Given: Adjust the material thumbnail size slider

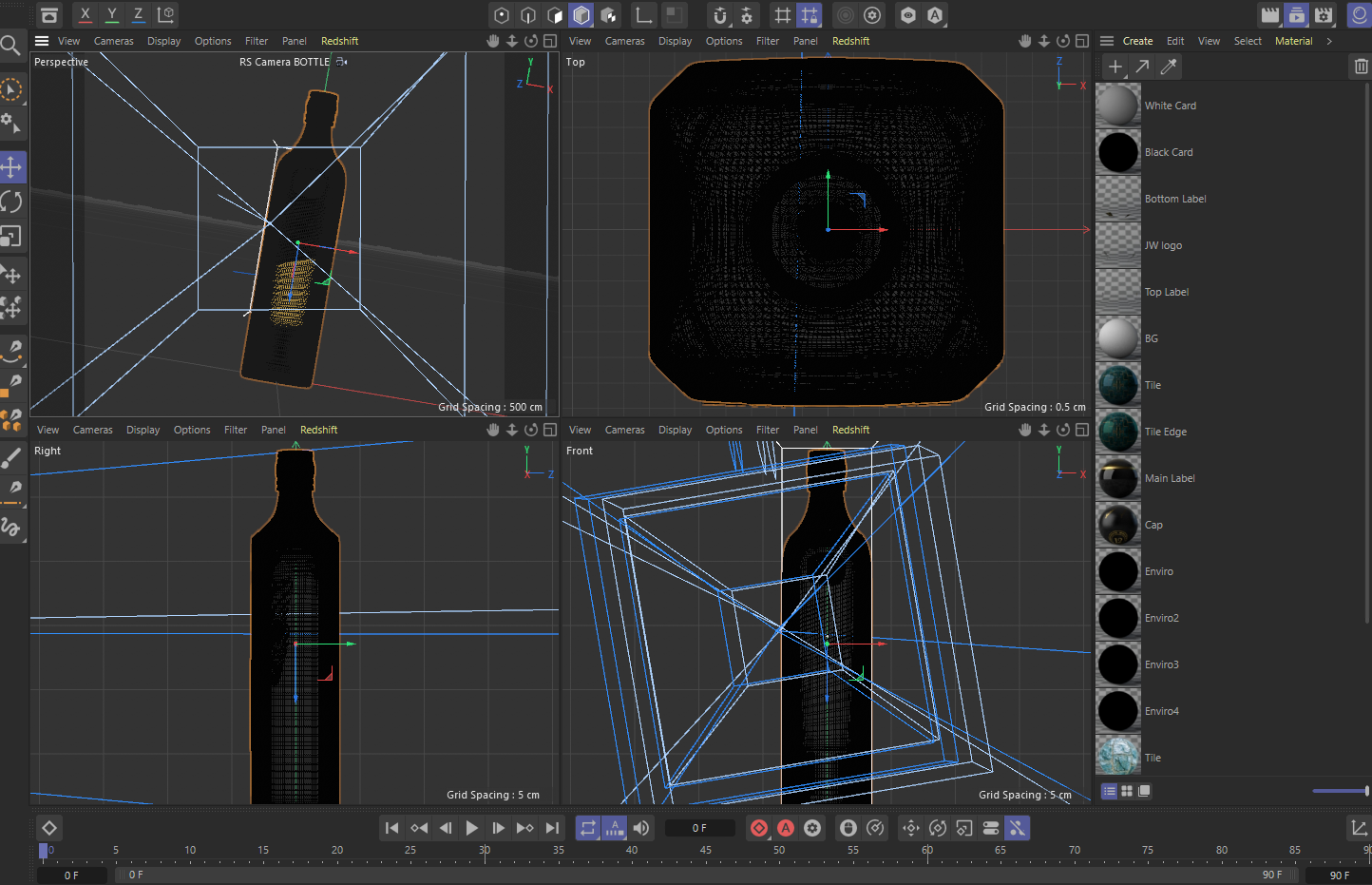Looking at the screenshot, I should (x=1340, y=791).
